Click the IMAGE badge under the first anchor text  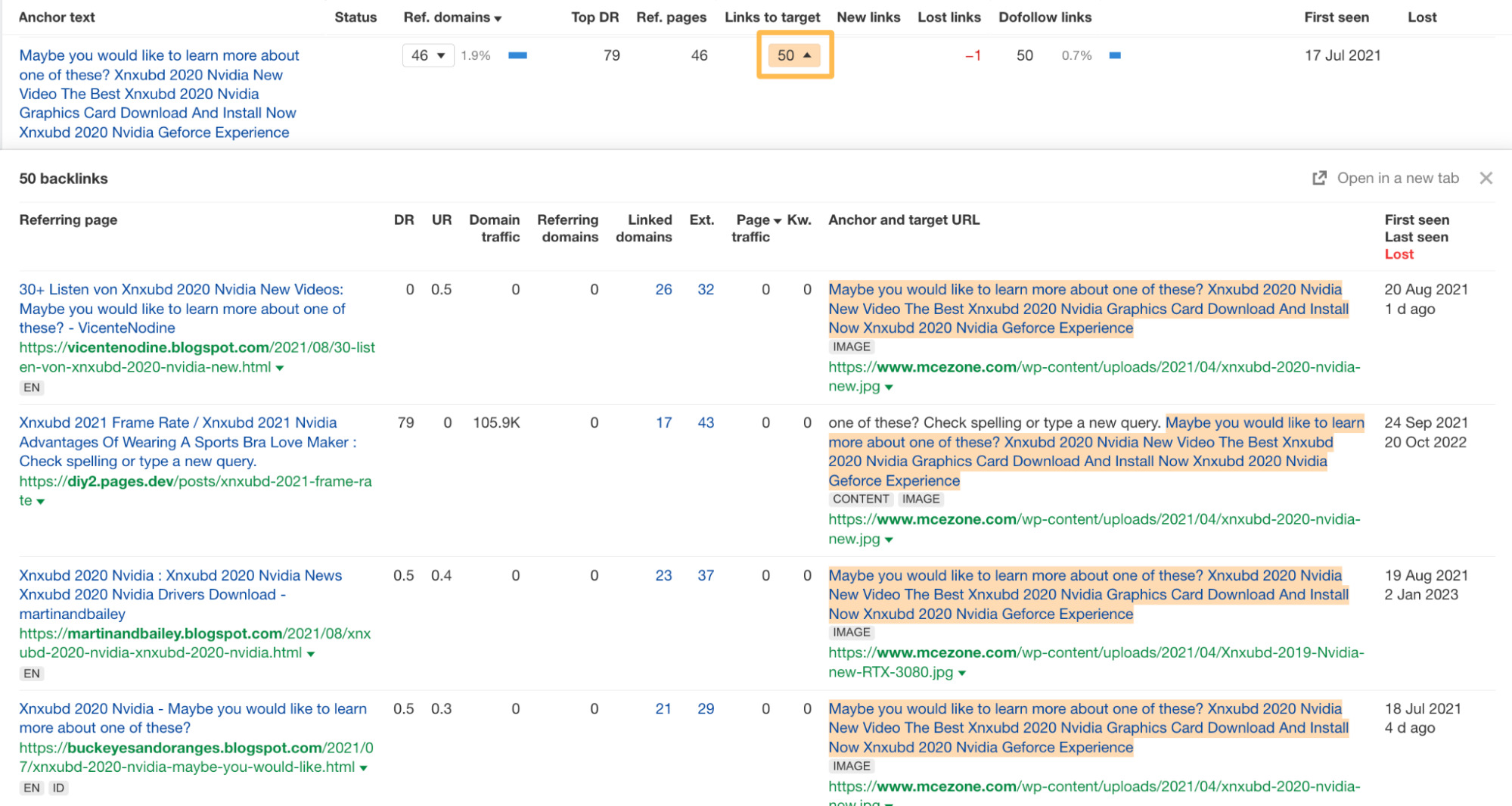tap(850, 347)
